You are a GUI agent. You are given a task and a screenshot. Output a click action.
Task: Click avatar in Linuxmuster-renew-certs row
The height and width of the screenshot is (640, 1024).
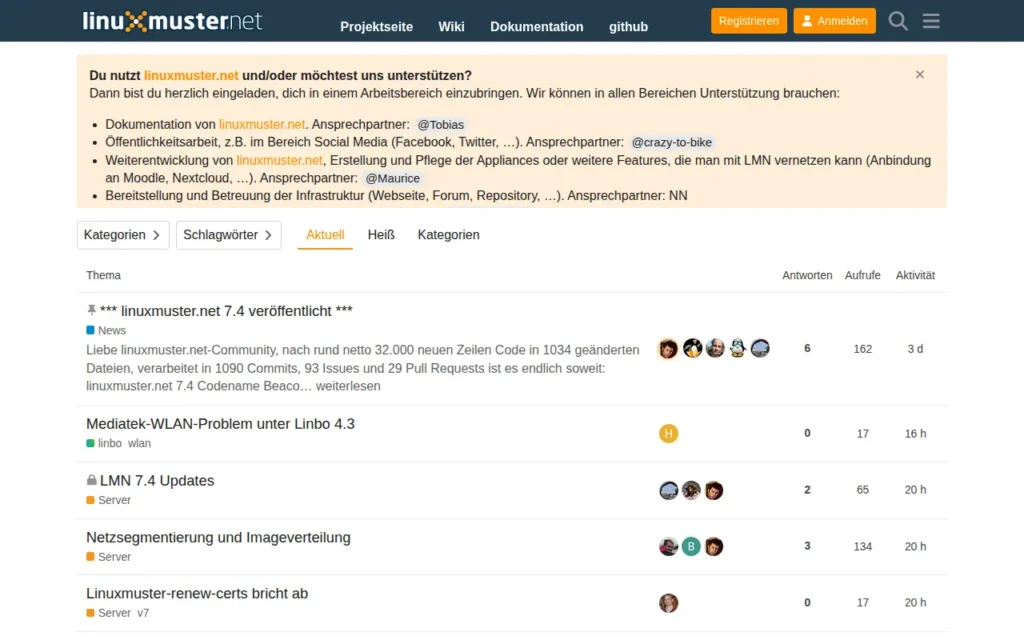(x=668, y=603)
